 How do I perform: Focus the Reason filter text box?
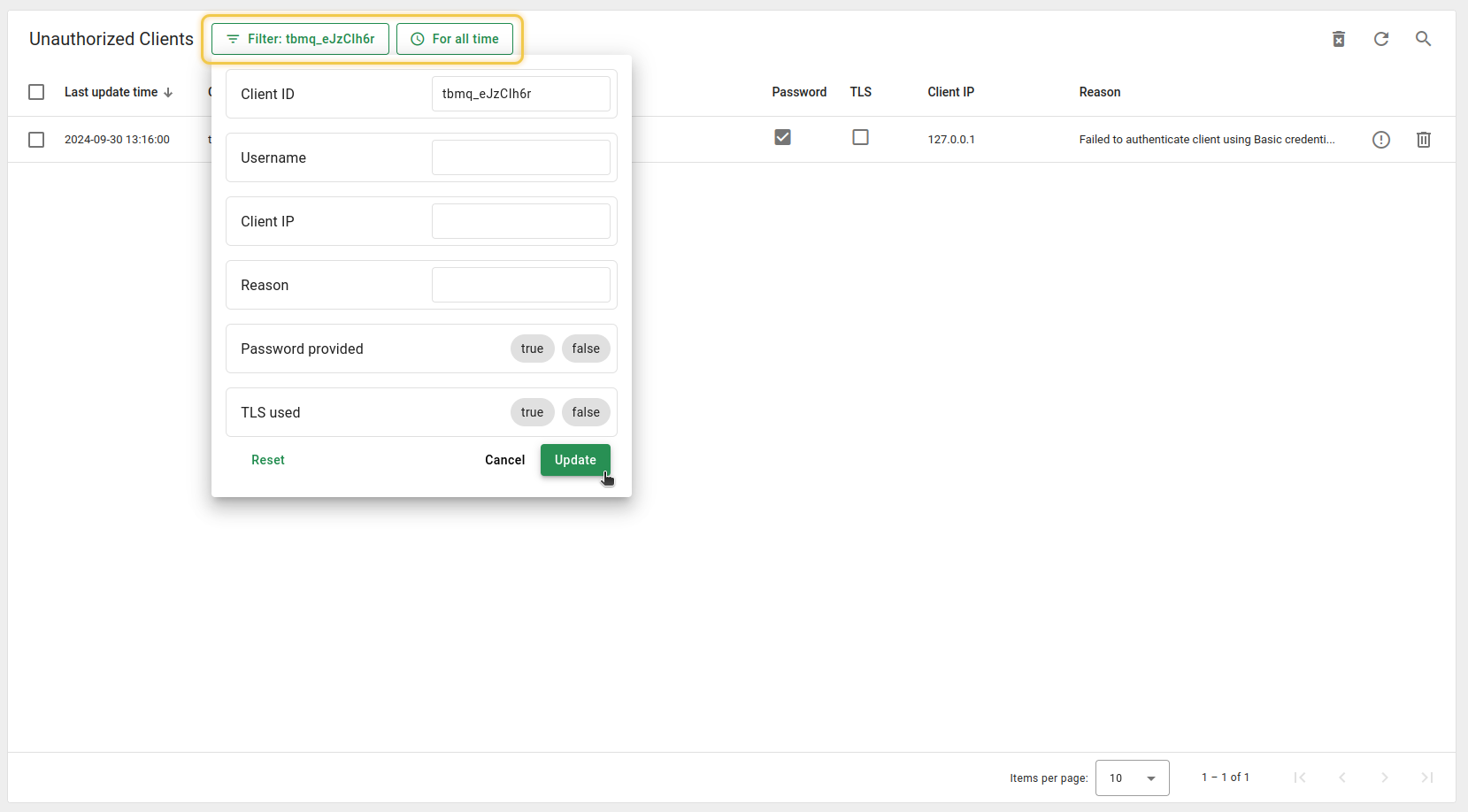pos(520,285)
